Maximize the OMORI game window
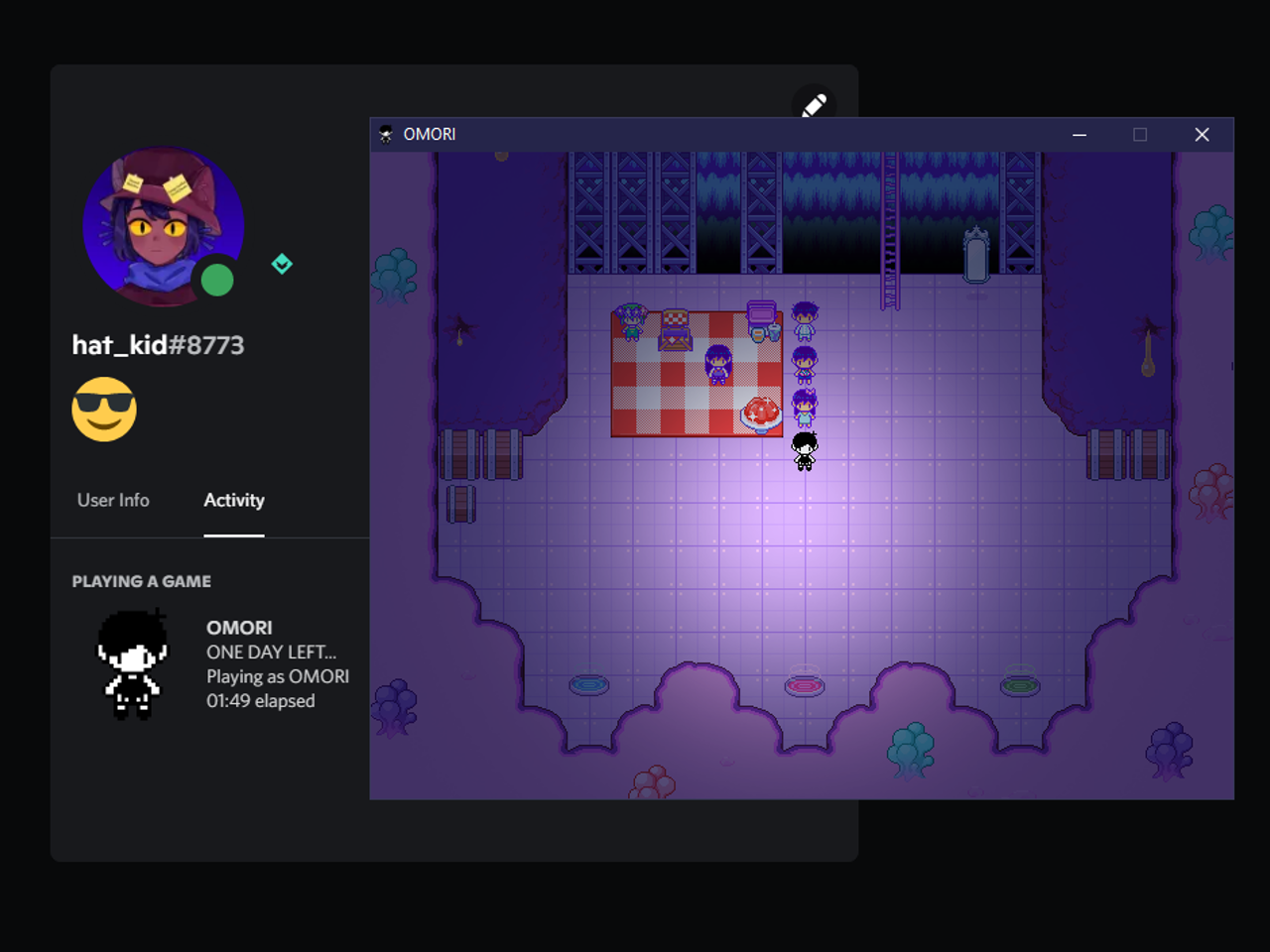 point(1140,135)
